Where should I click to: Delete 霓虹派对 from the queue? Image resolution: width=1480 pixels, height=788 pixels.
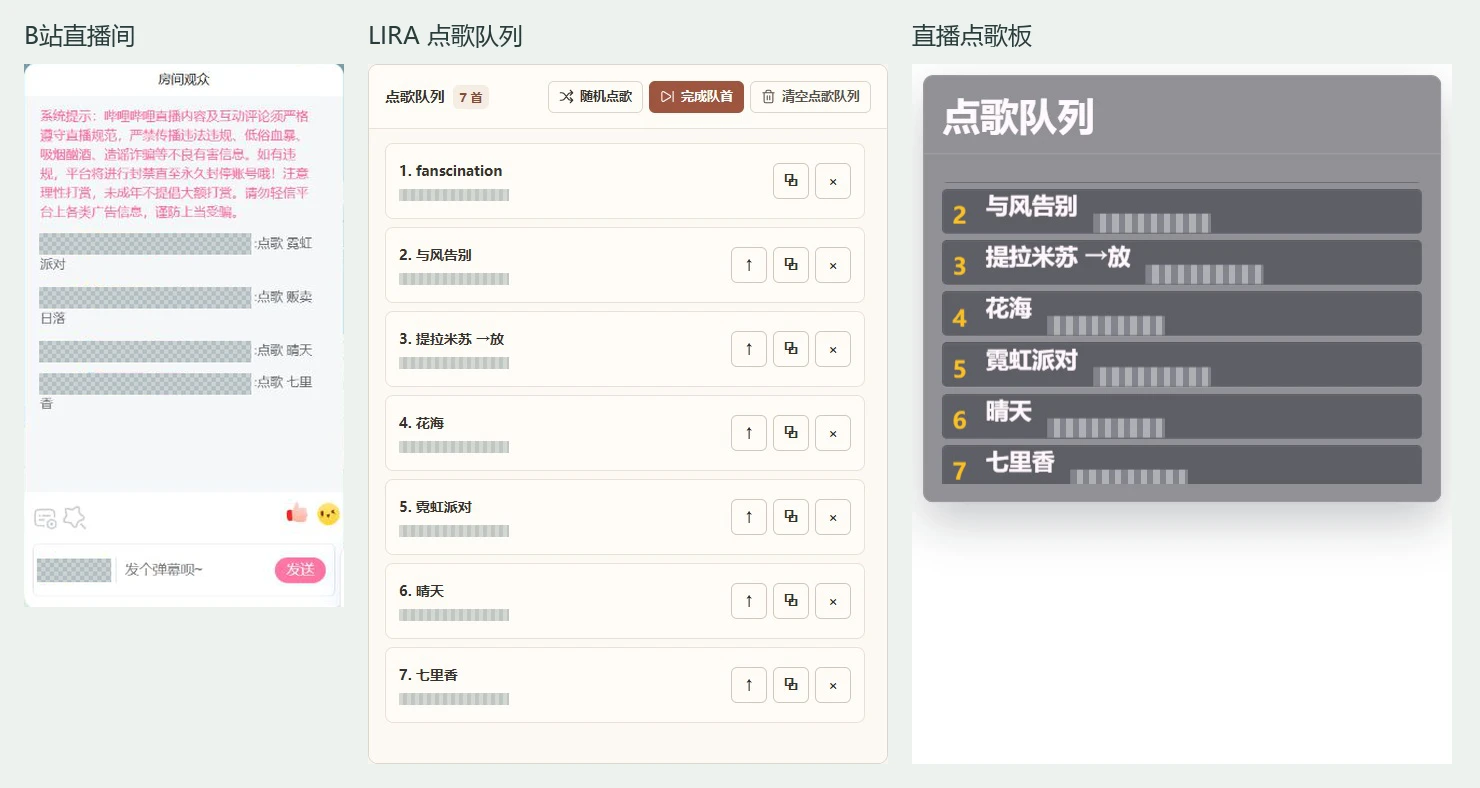[833, 517]
